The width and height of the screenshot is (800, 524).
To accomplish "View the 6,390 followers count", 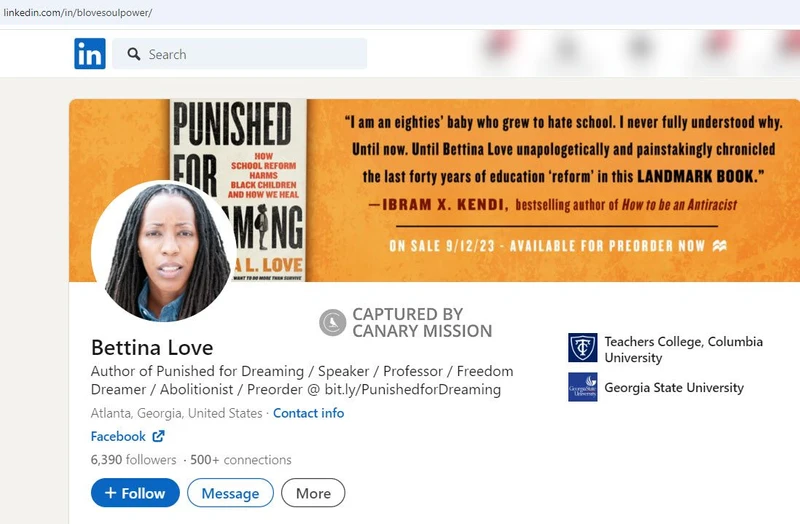I will pyautogui.click(x=133, y=460).
